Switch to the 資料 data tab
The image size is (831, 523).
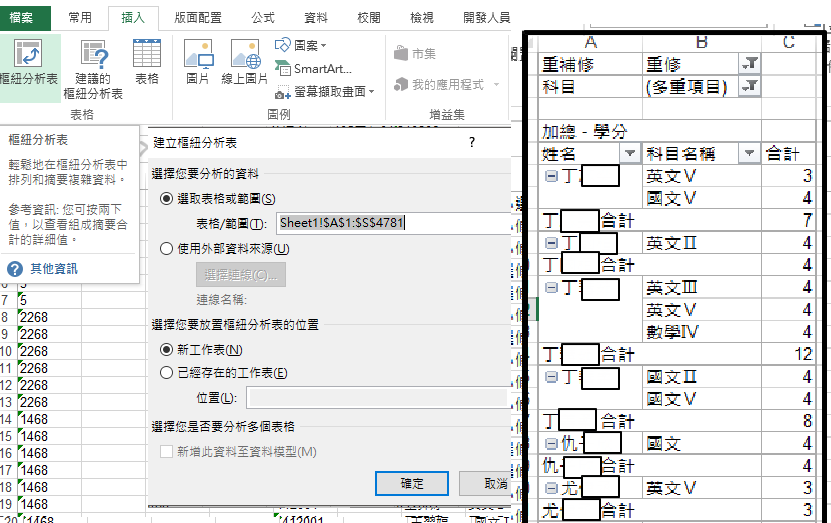pos(316,18)
